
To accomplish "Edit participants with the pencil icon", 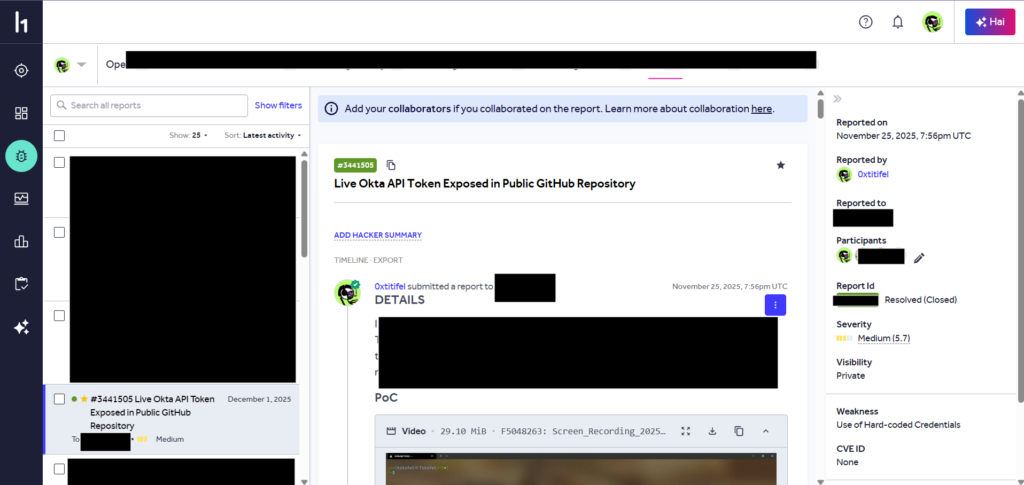I will point(919,257).
